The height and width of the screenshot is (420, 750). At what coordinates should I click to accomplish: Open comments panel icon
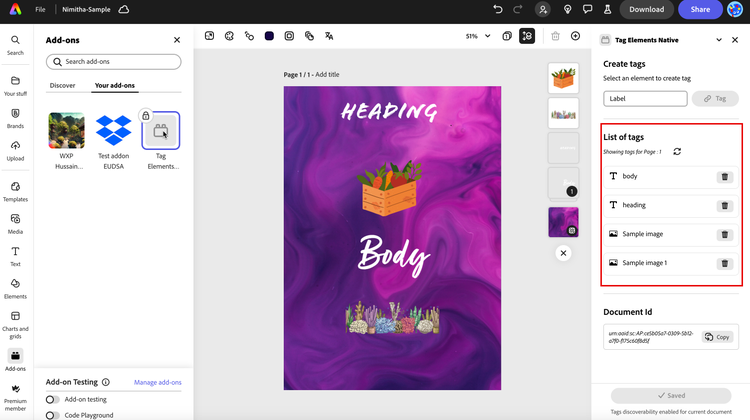[587, 9]
